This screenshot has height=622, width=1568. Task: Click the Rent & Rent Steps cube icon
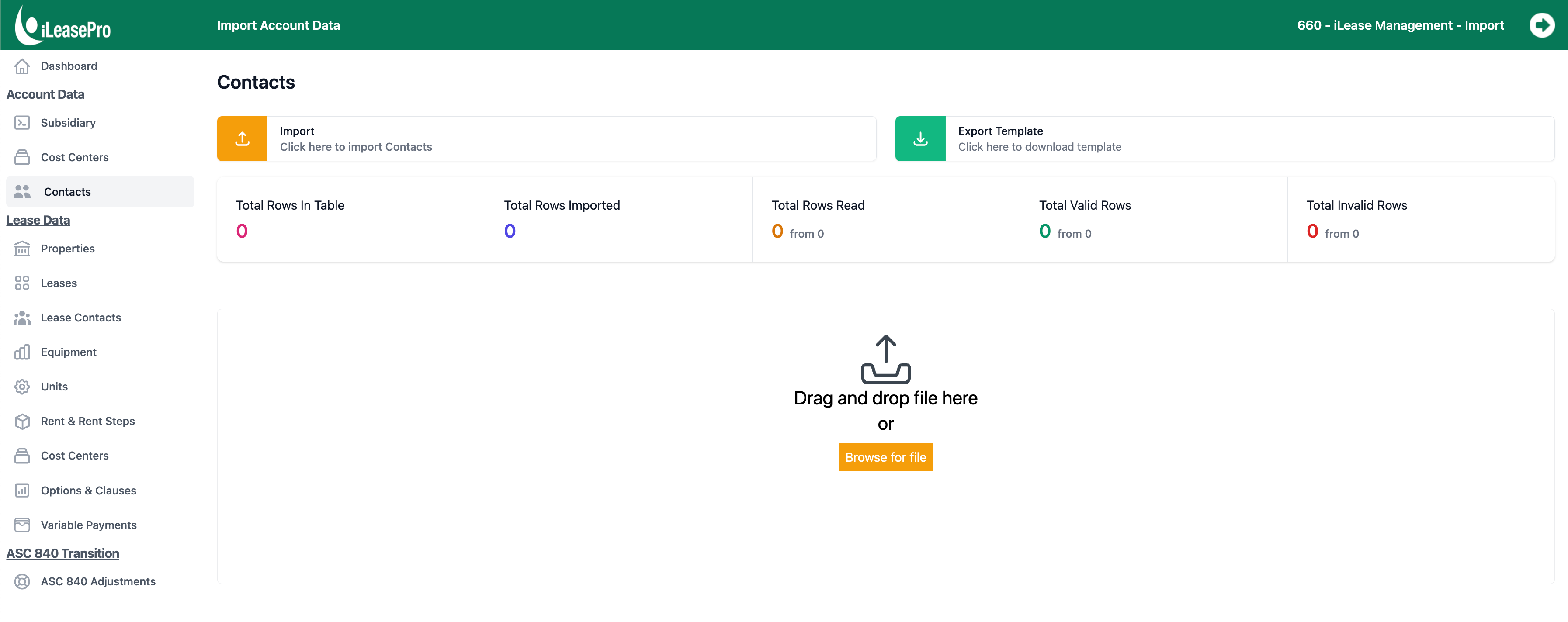click(22, 421)
